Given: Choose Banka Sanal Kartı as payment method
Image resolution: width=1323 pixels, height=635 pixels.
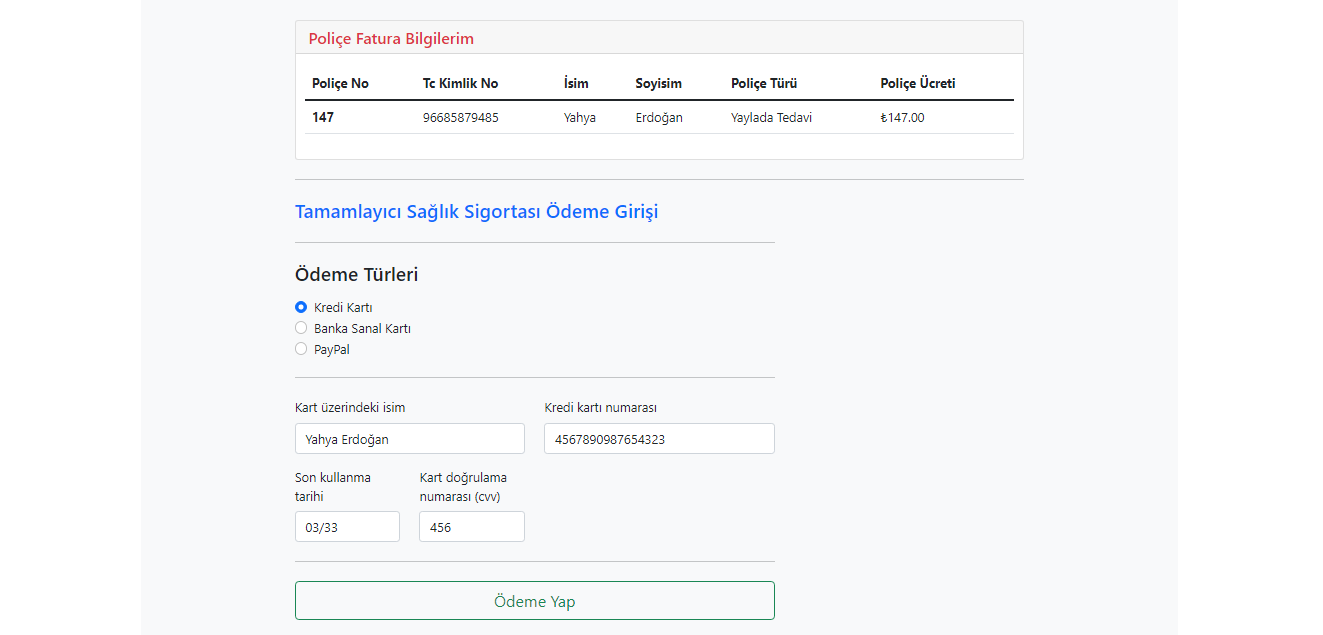Looking at the screenshot, I should click(301, 328).
